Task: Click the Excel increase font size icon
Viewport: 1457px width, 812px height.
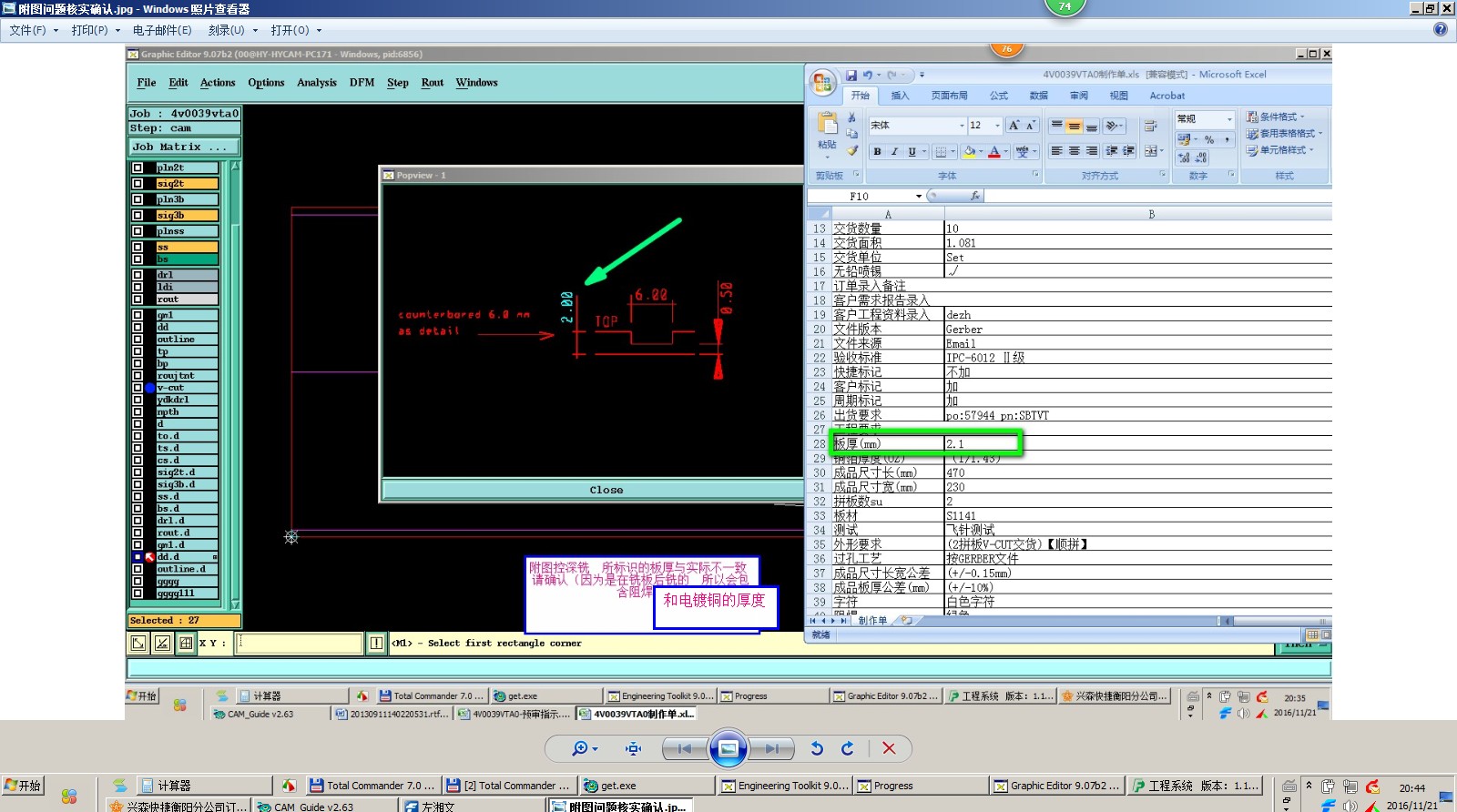Action: [1014, 126]
